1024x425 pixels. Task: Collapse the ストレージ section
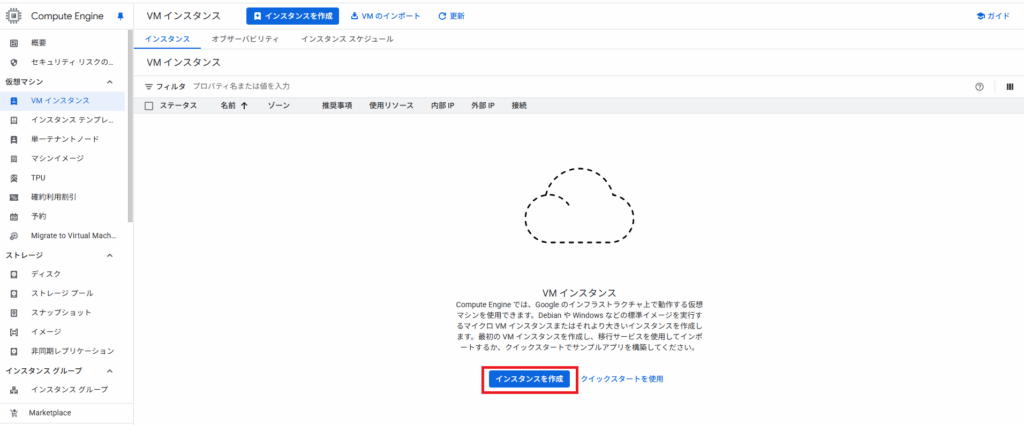pyautogui.click(x=110, y=255)
